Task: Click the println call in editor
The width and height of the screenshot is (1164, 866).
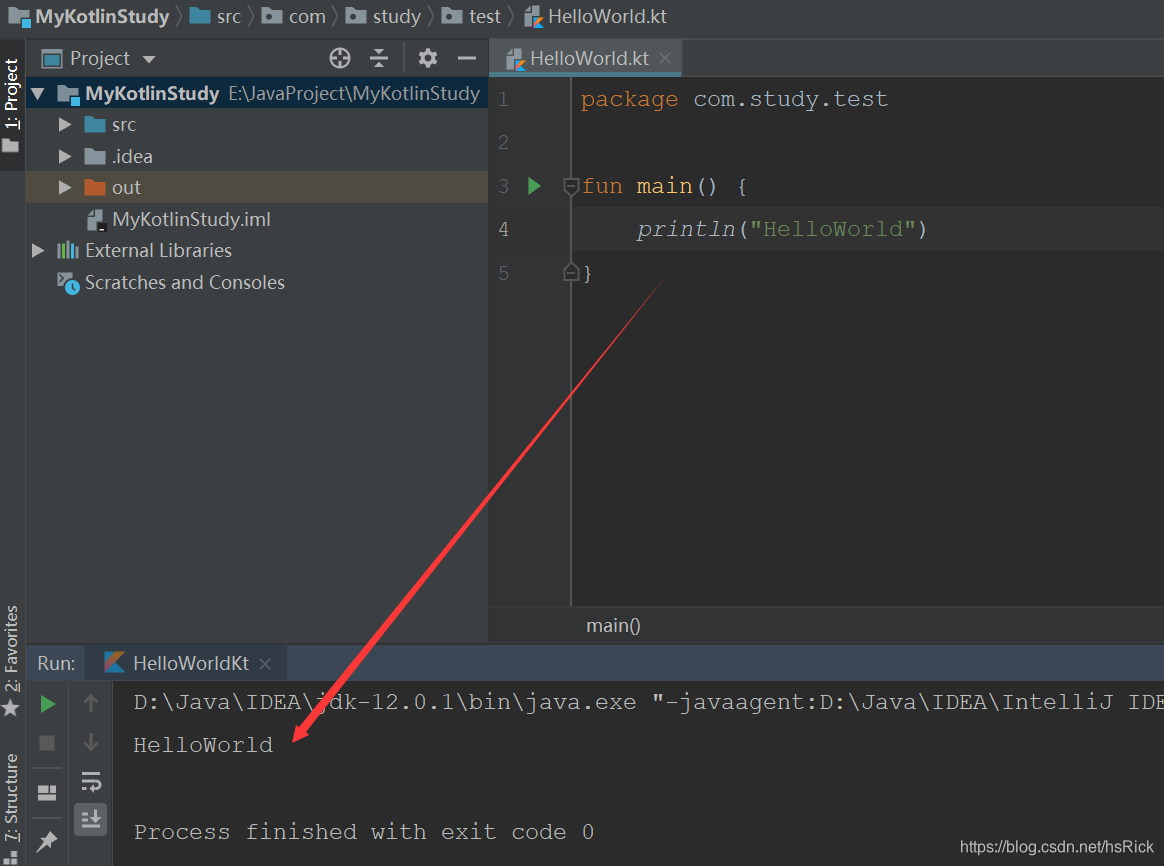Action: [686, 229]
